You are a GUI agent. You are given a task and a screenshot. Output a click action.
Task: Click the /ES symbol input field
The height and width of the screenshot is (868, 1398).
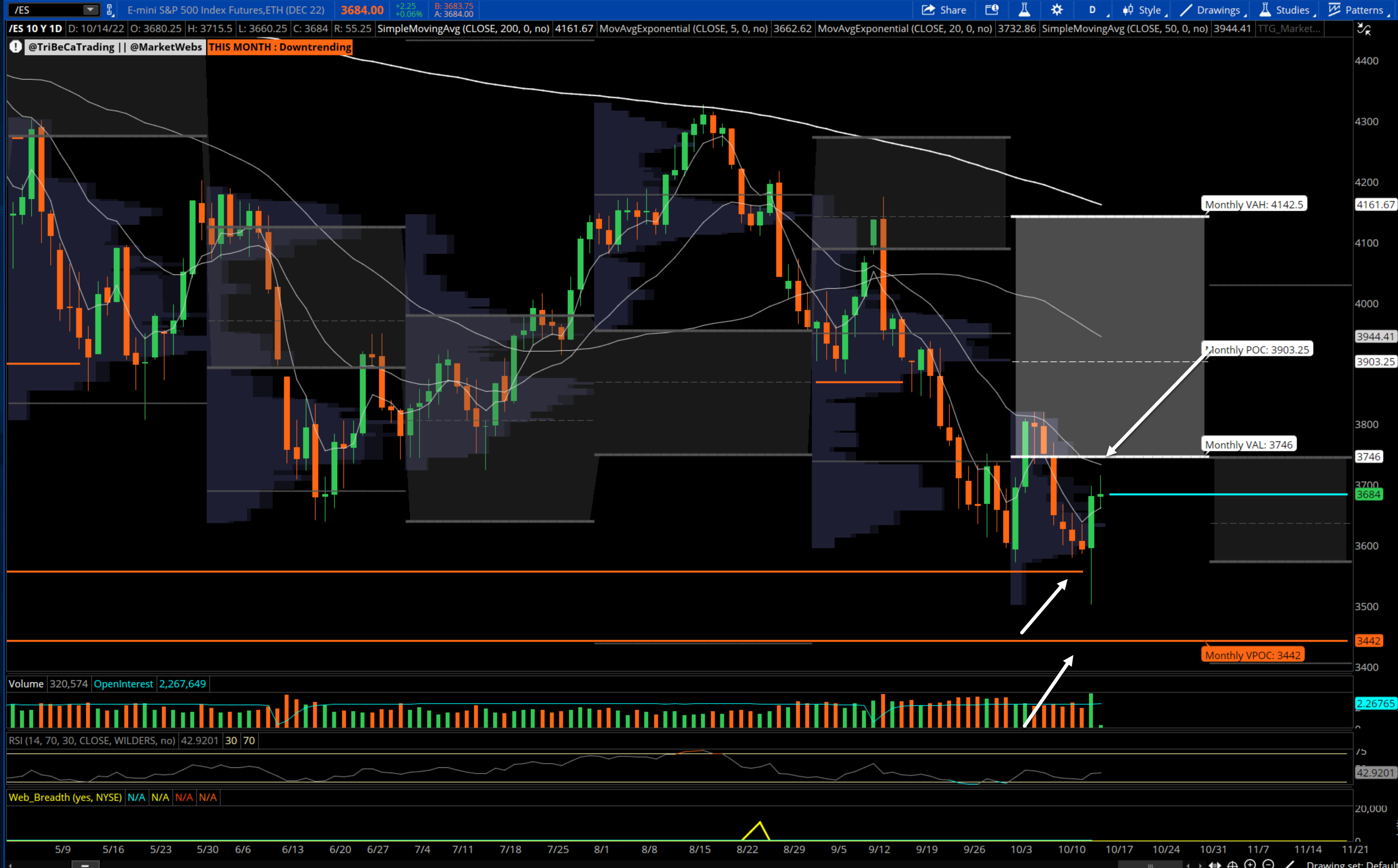click(46, 10)
